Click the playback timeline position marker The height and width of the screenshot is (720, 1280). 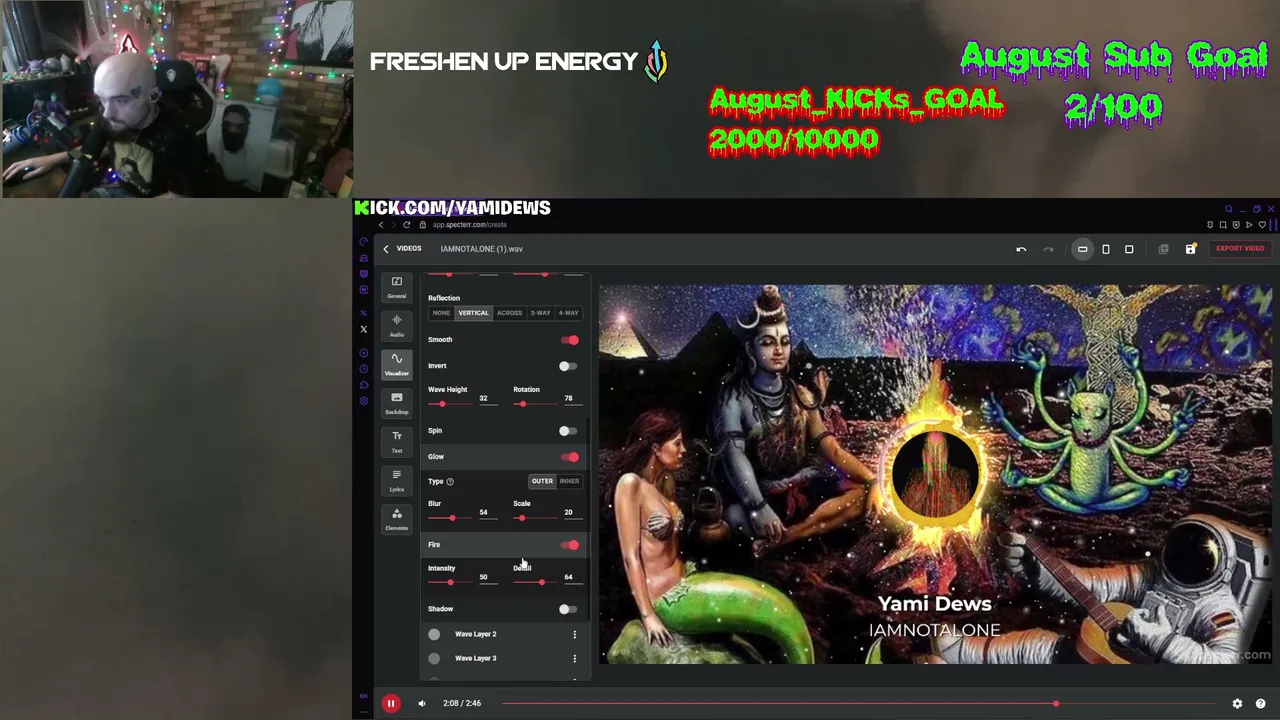click(1056, 704)
